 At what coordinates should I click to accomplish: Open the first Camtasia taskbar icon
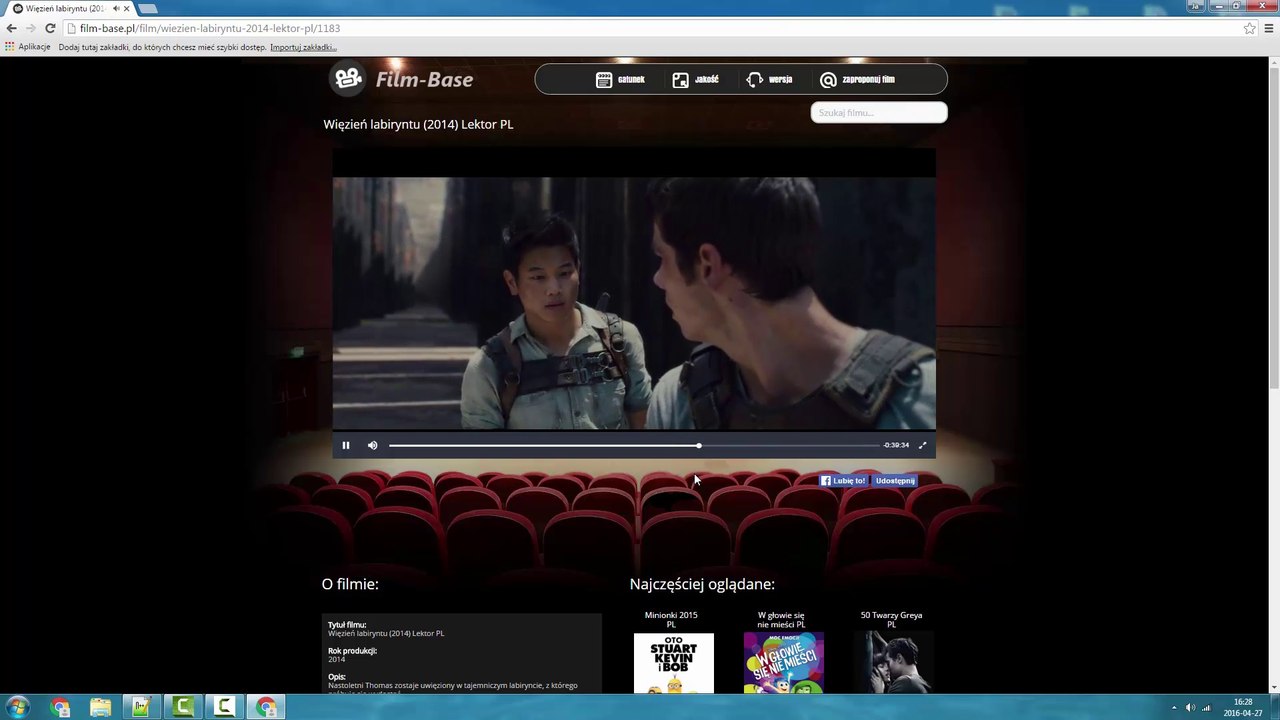pyautogui.click(x=183, y=708)
